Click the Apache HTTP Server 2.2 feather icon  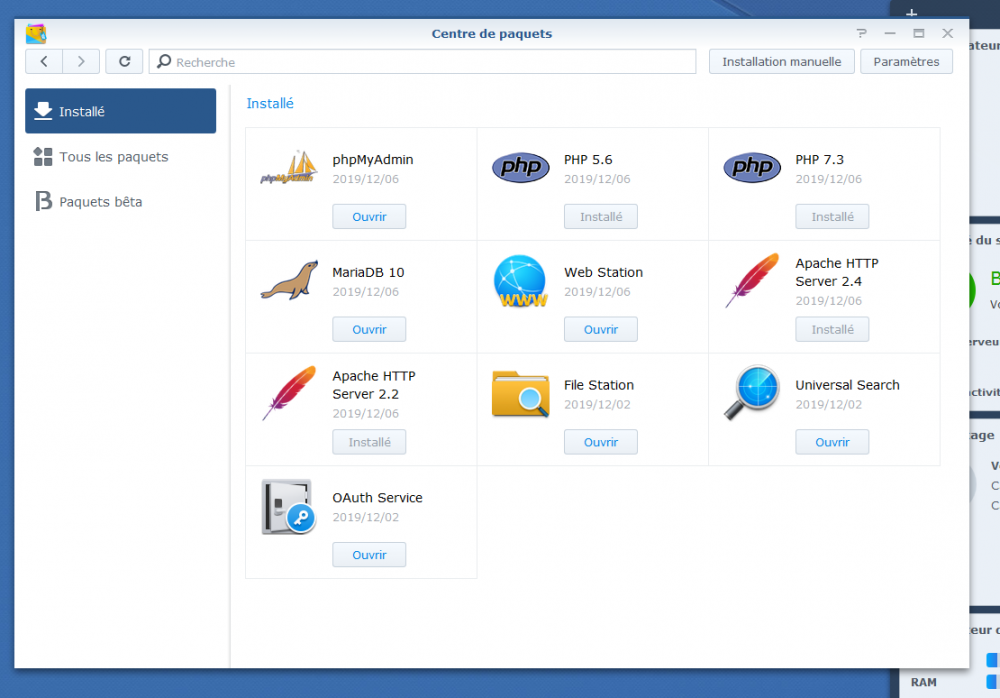point(289,393)
